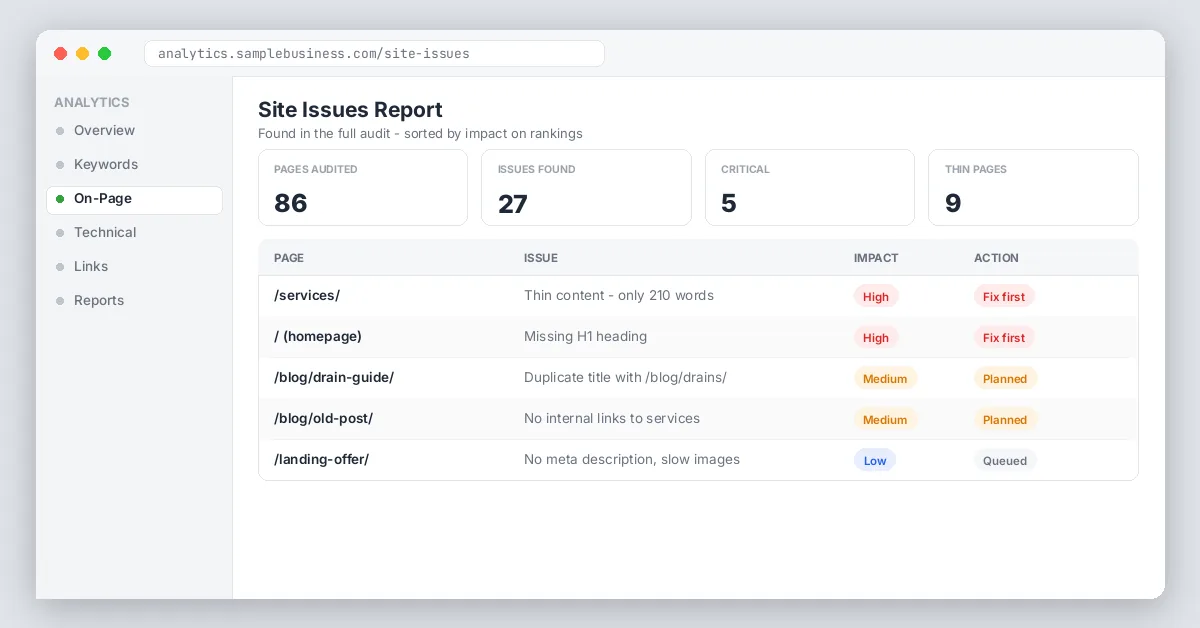This screenshot has height=628, width=1200.
Task: Click the ACTION column header
Action: tap(996, 258)
